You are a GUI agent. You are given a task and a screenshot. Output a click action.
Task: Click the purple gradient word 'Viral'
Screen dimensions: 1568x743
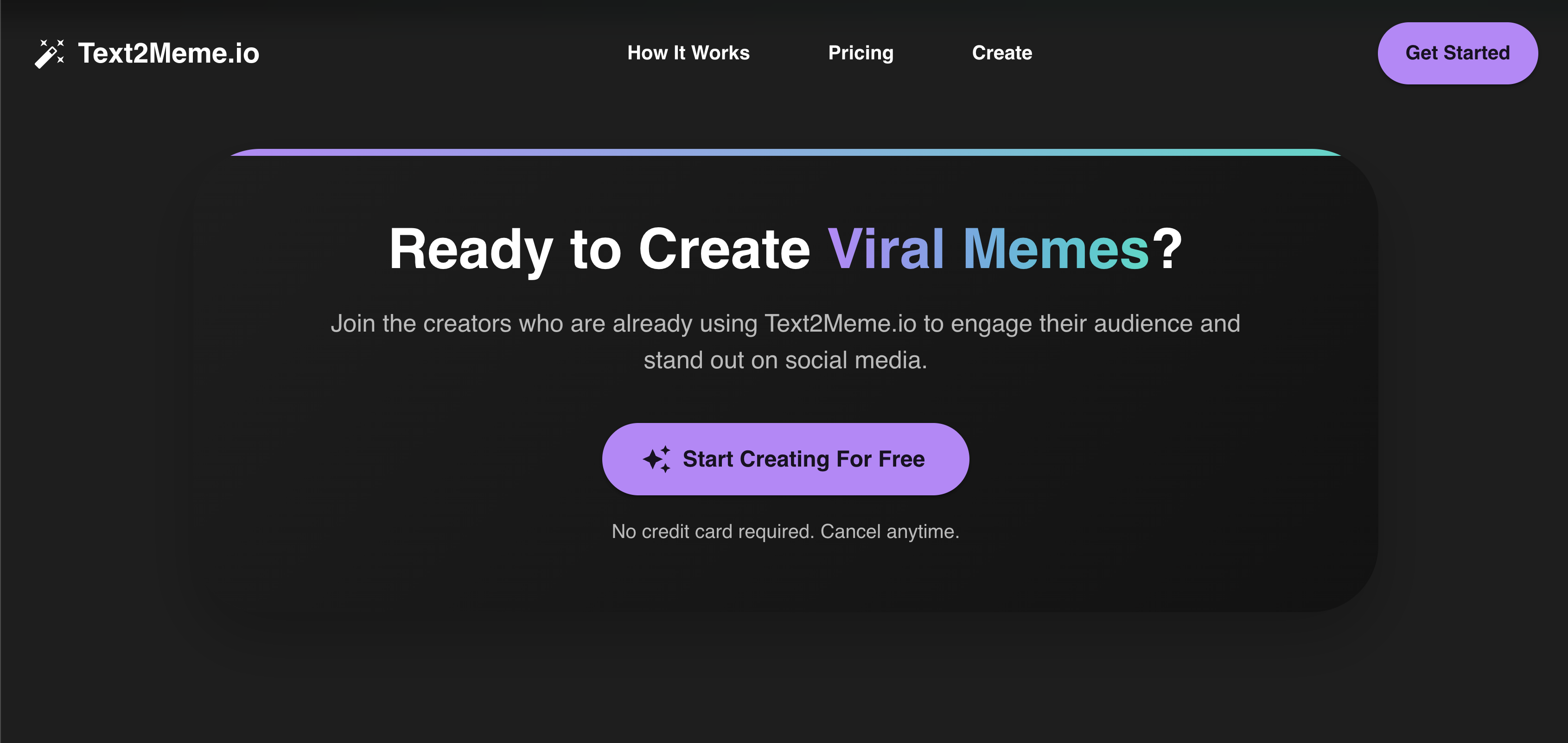886,249
